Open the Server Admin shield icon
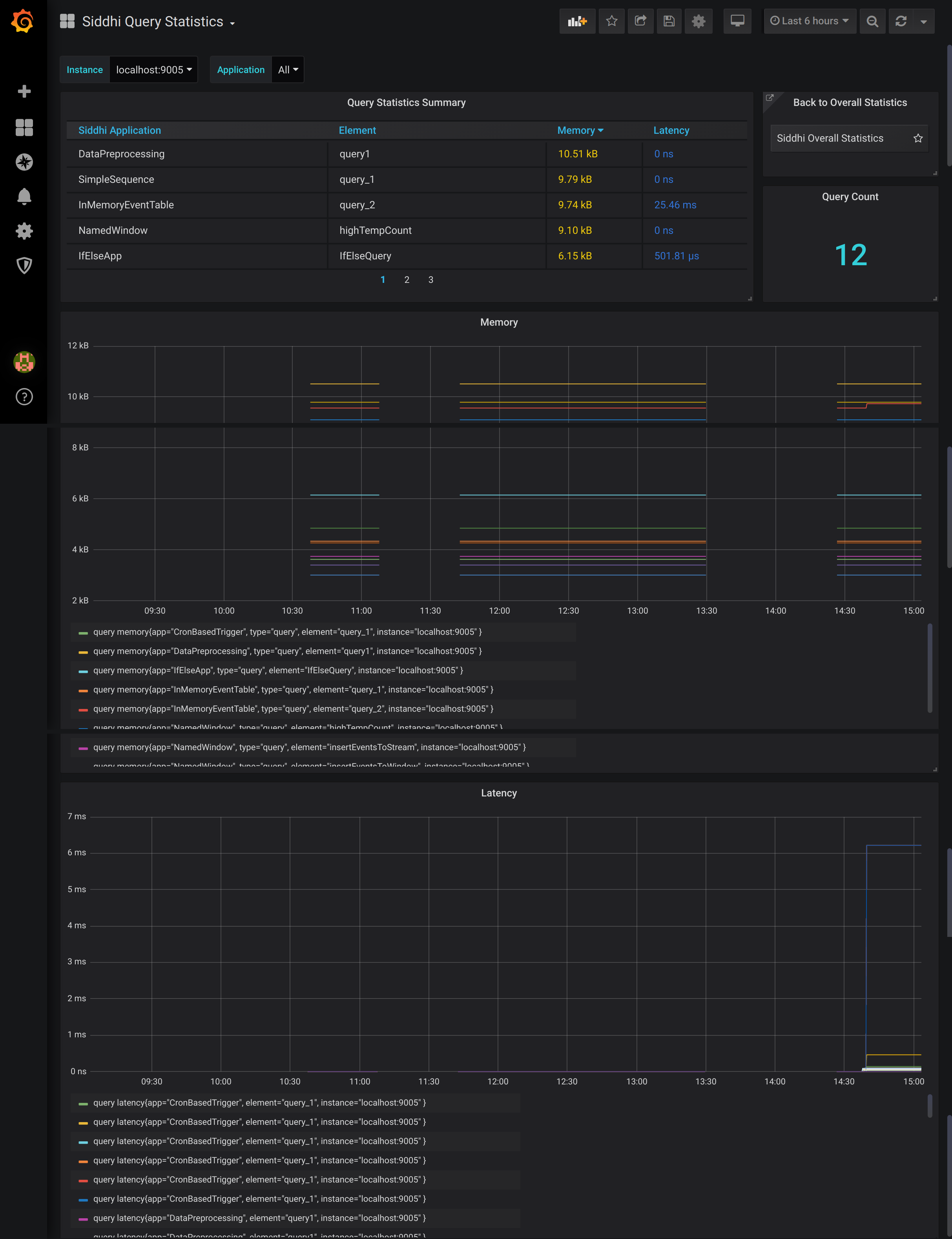This screenshot has height=1239, width=952. [x=24, y=265]
